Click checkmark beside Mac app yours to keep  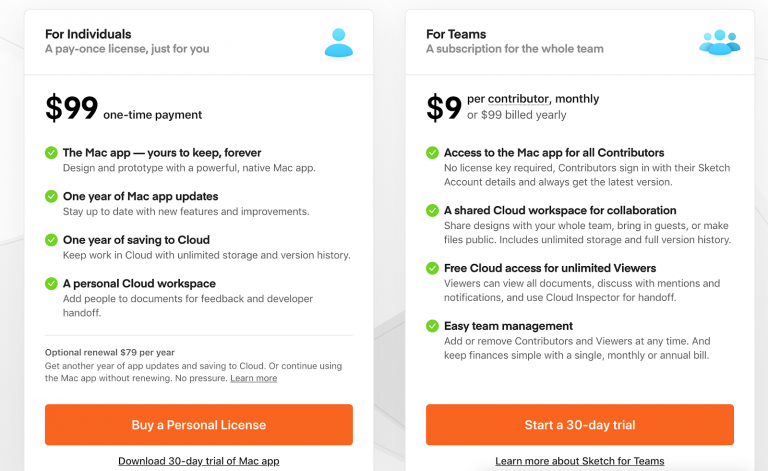tap(51, 153)
